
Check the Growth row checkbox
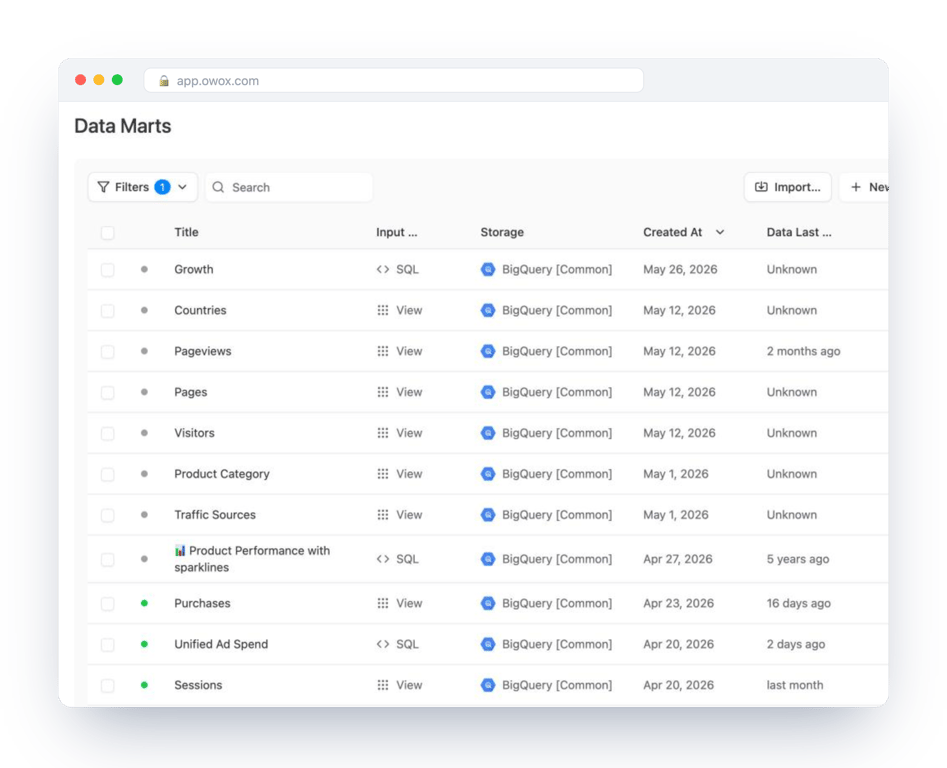click(108, 269)
